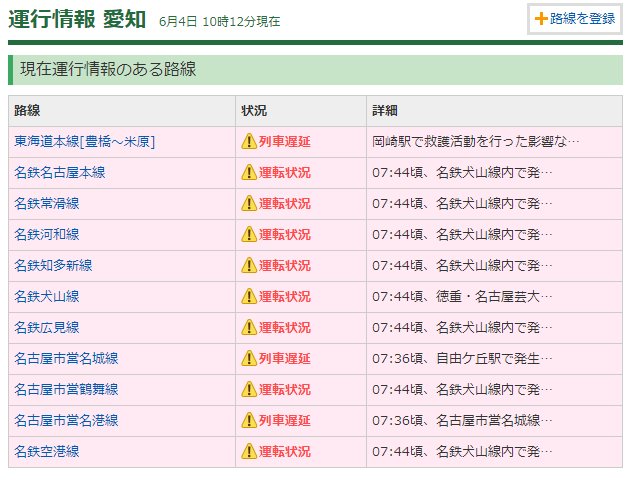Click the 6月4日 10時12分現在 timestamp
Screen dimensions: 633x480
pyautogui.click(x=220, y=21)
